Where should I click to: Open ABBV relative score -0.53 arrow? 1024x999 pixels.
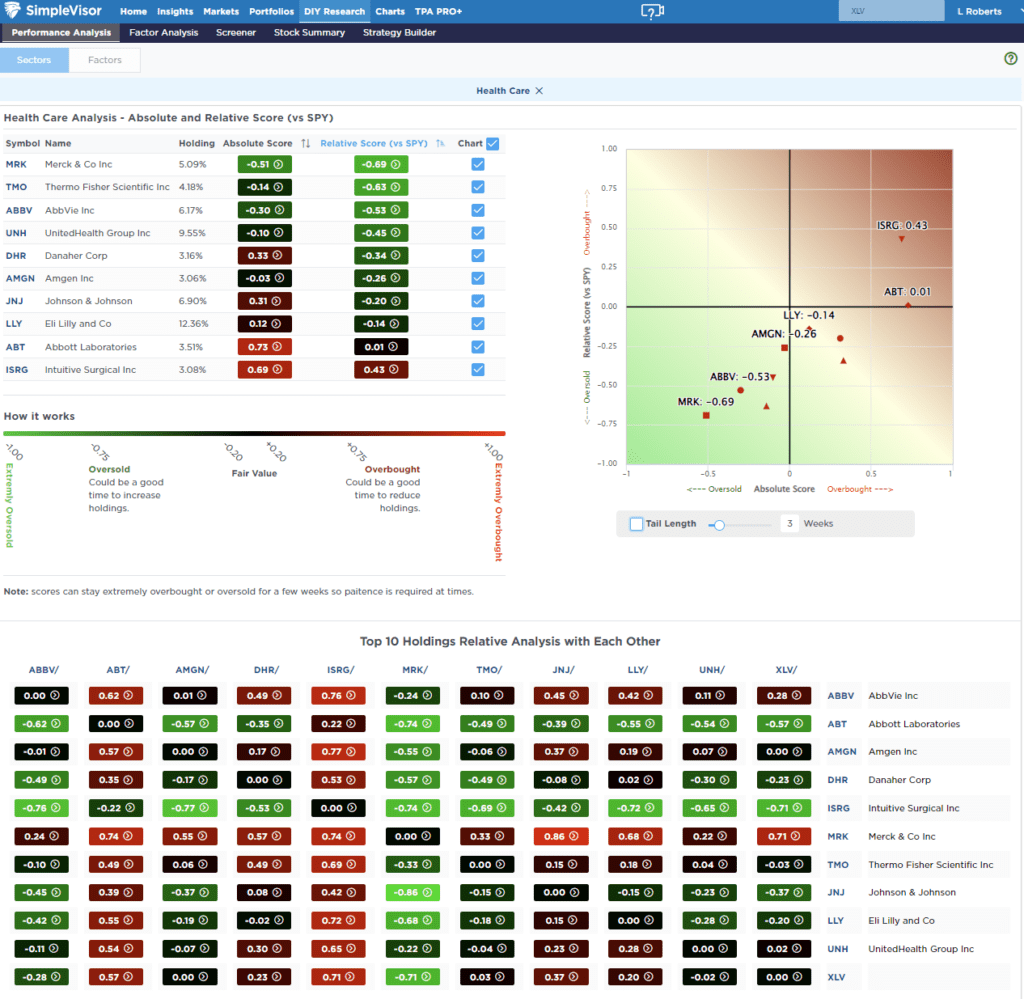395,210
